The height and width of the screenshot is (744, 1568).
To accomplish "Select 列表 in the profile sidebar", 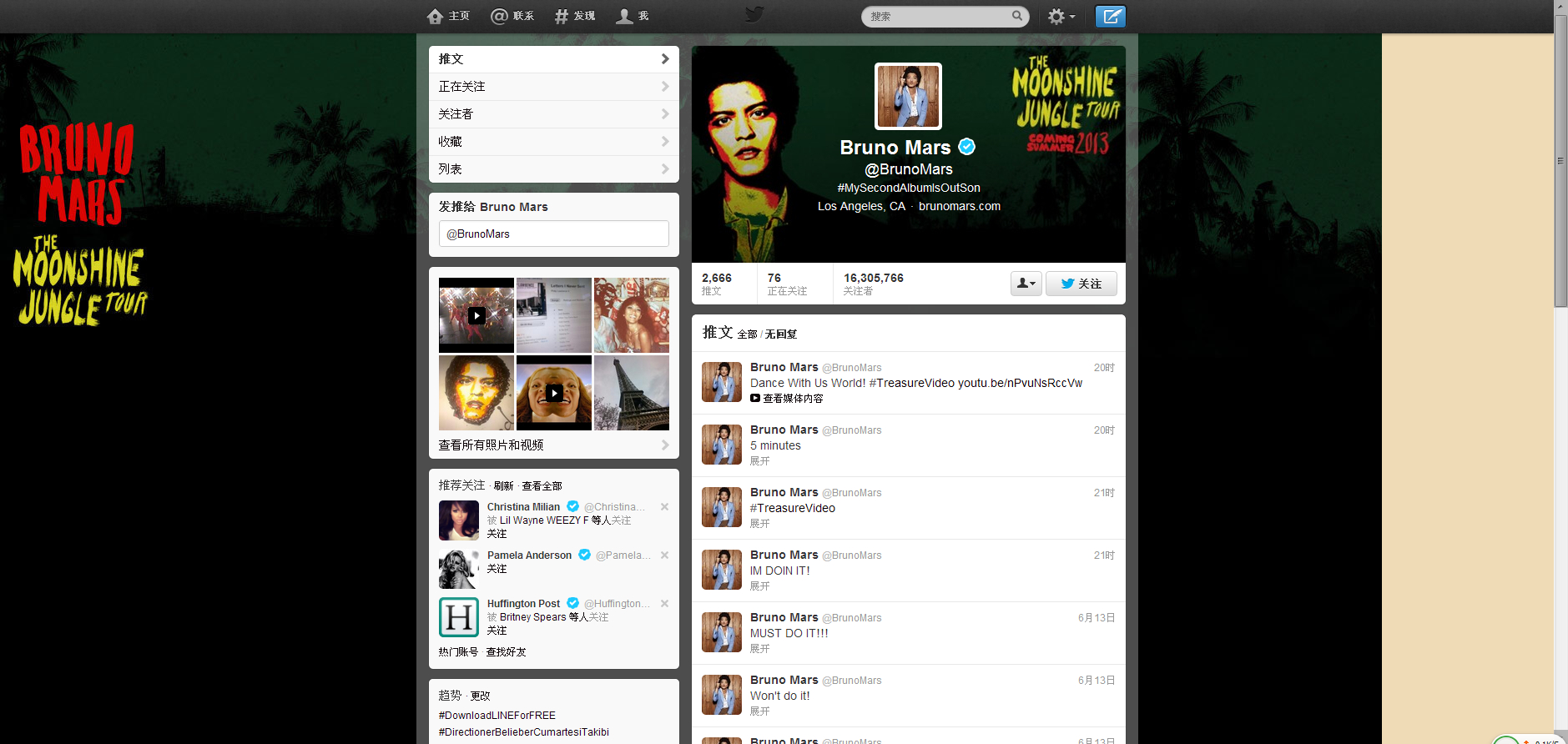I will 554,169.
